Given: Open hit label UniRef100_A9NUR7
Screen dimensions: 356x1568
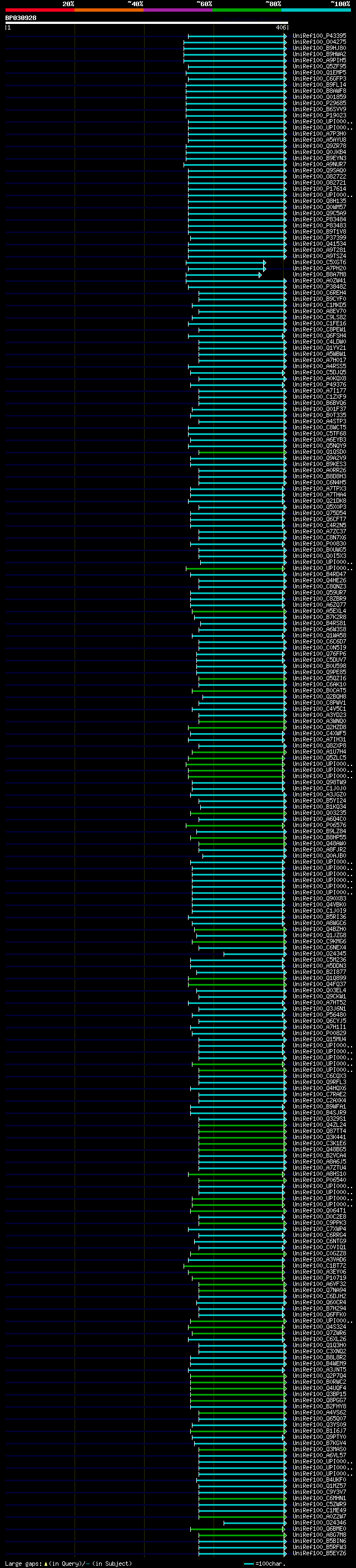Looking at the screenshot, I should pos(319,164).
